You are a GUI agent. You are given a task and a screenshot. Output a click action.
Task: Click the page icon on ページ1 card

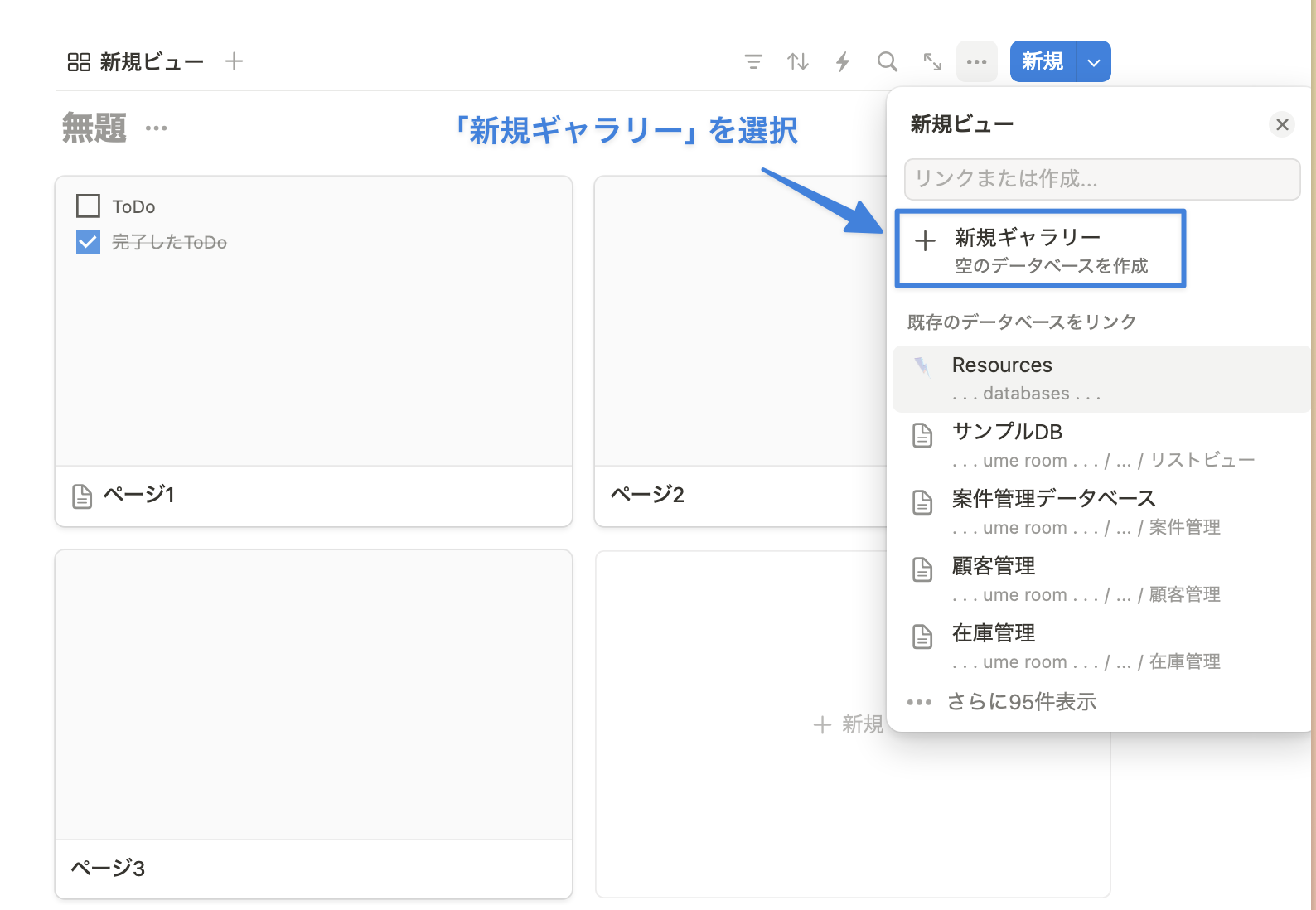click(82, 496)
